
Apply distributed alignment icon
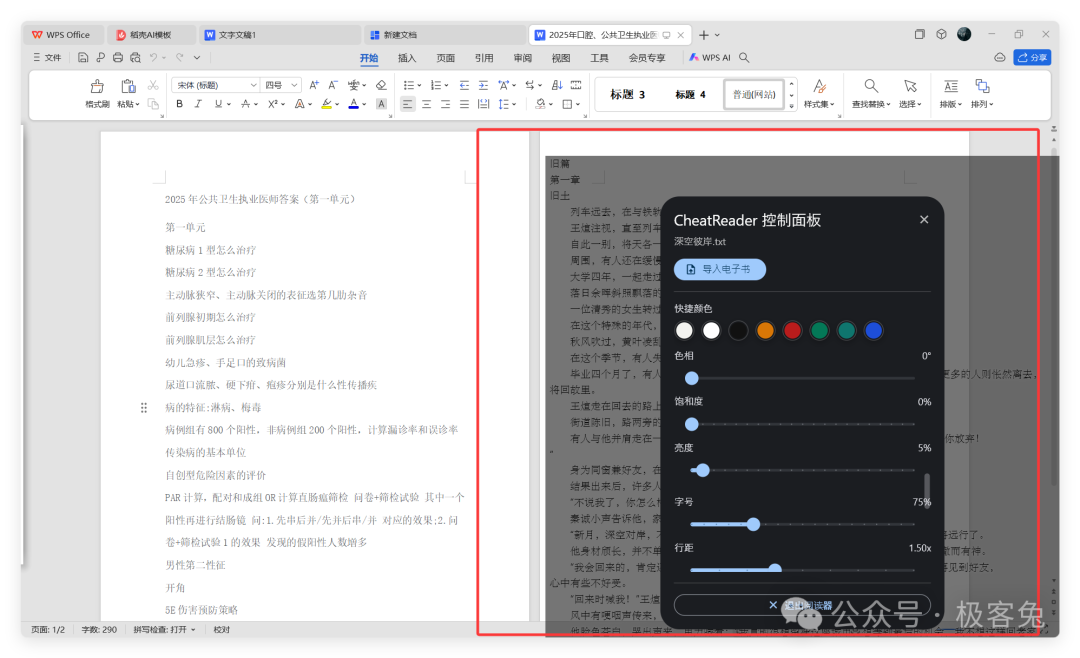point(483,104)
